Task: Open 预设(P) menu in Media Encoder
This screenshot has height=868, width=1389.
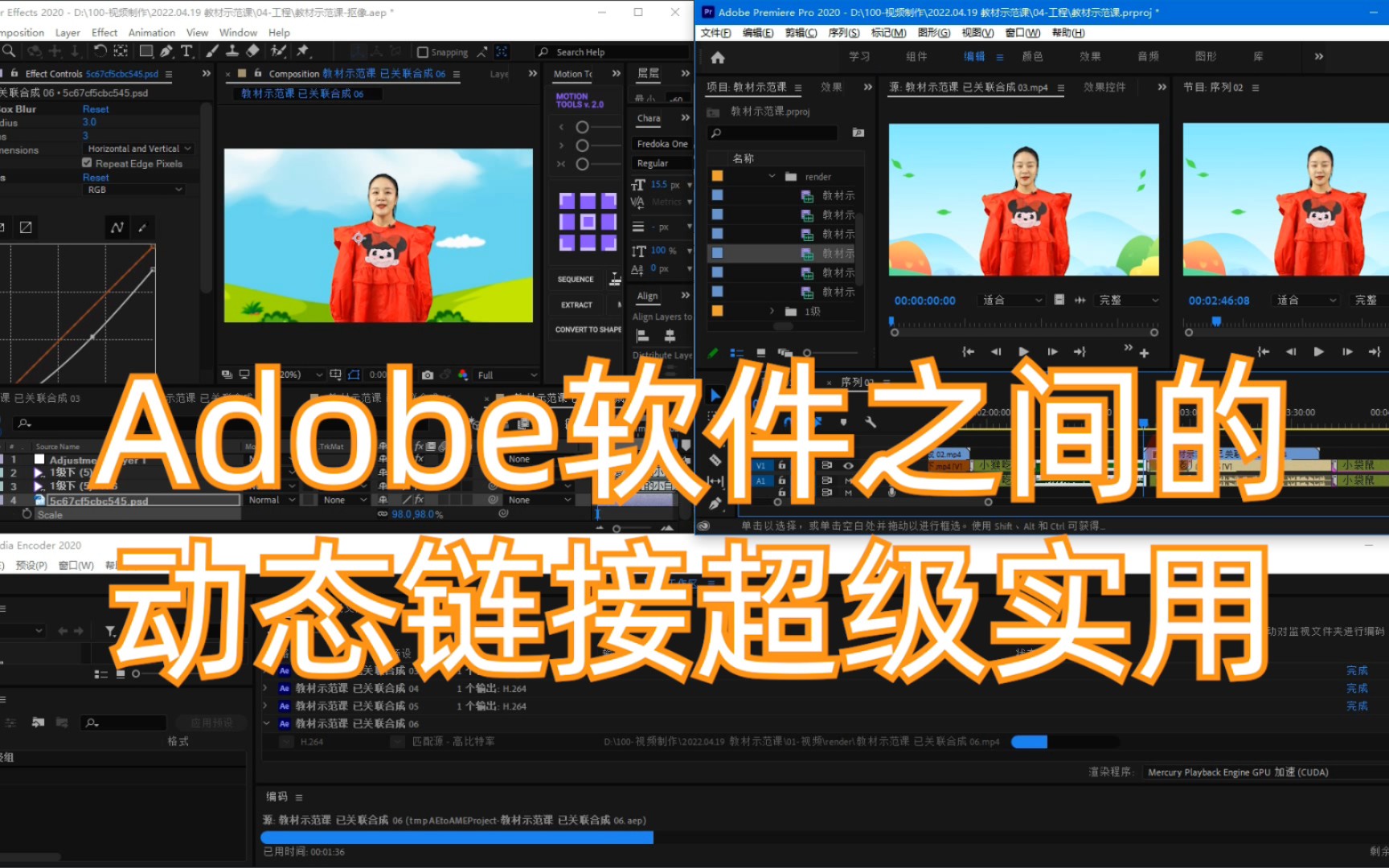Action: tap(31, 566)
